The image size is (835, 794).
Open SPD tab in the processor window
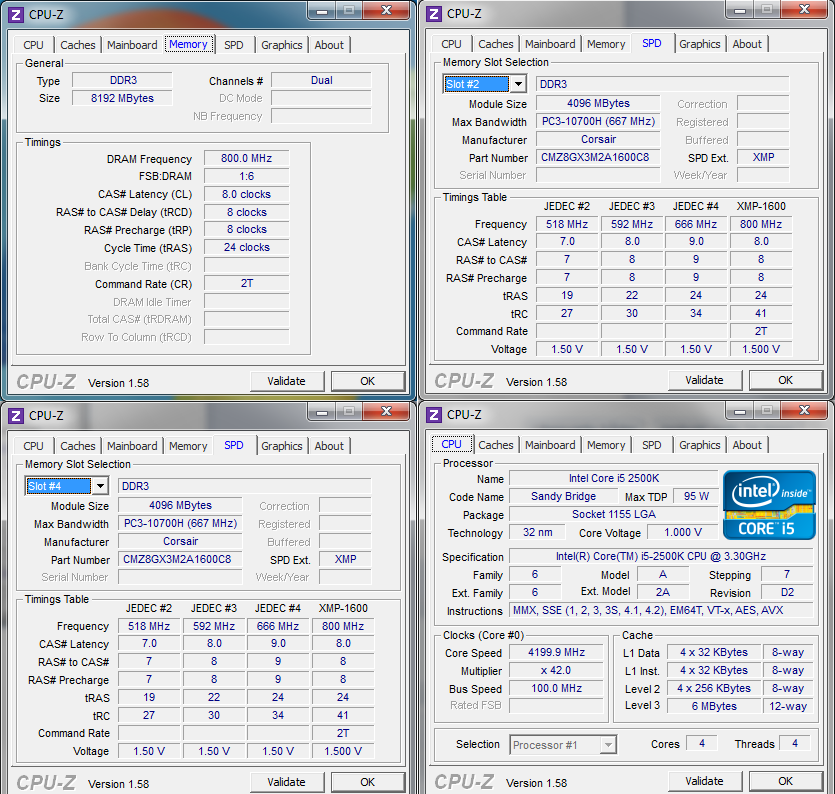pos(651,445)
